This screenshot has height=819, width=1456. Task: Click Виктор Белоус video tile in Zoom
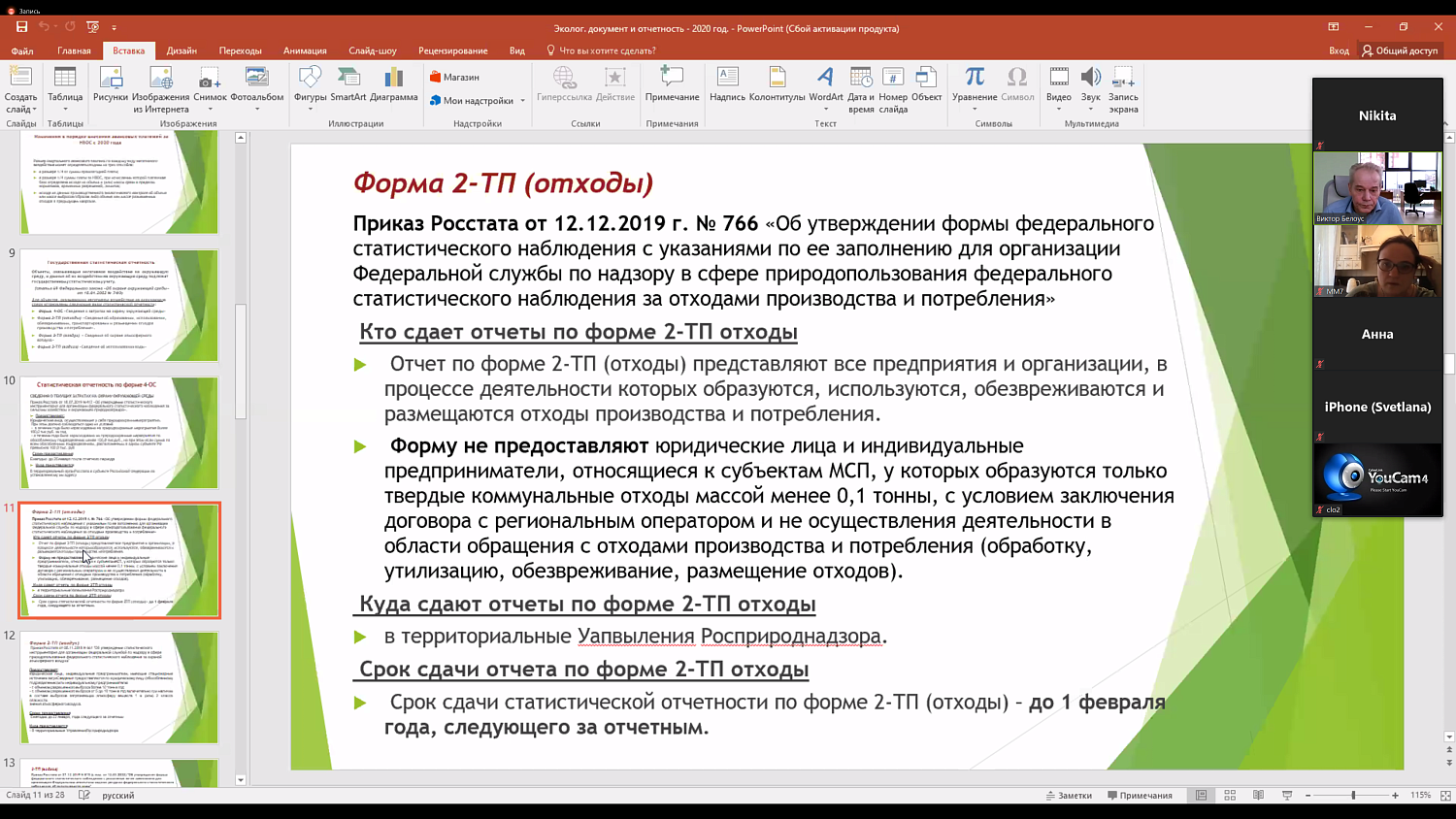click(x=1377, y=188)
